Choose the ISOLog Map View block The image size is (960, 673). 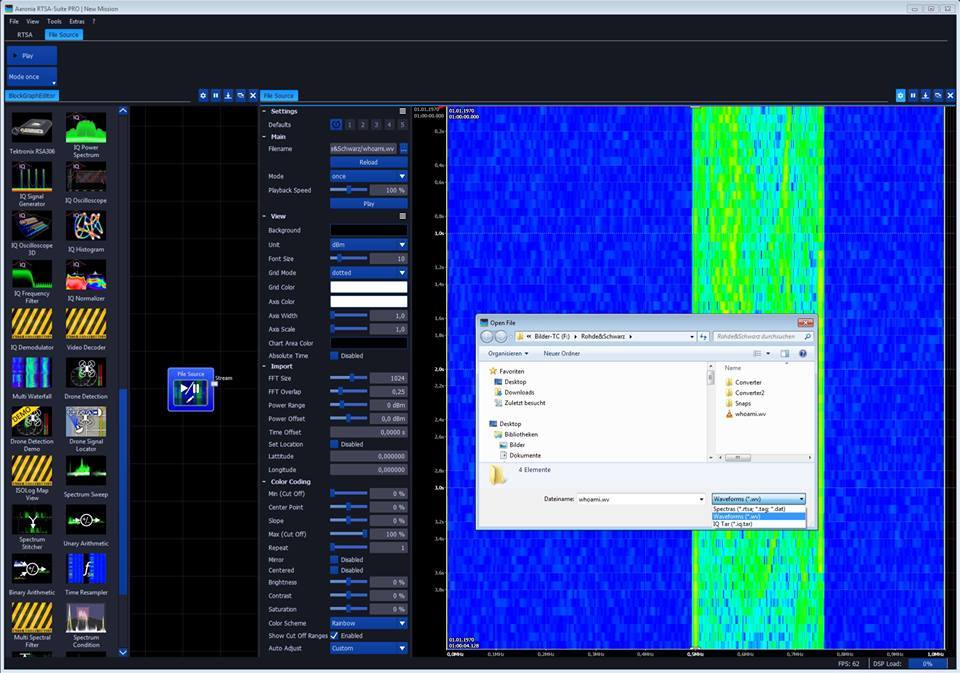32,478
